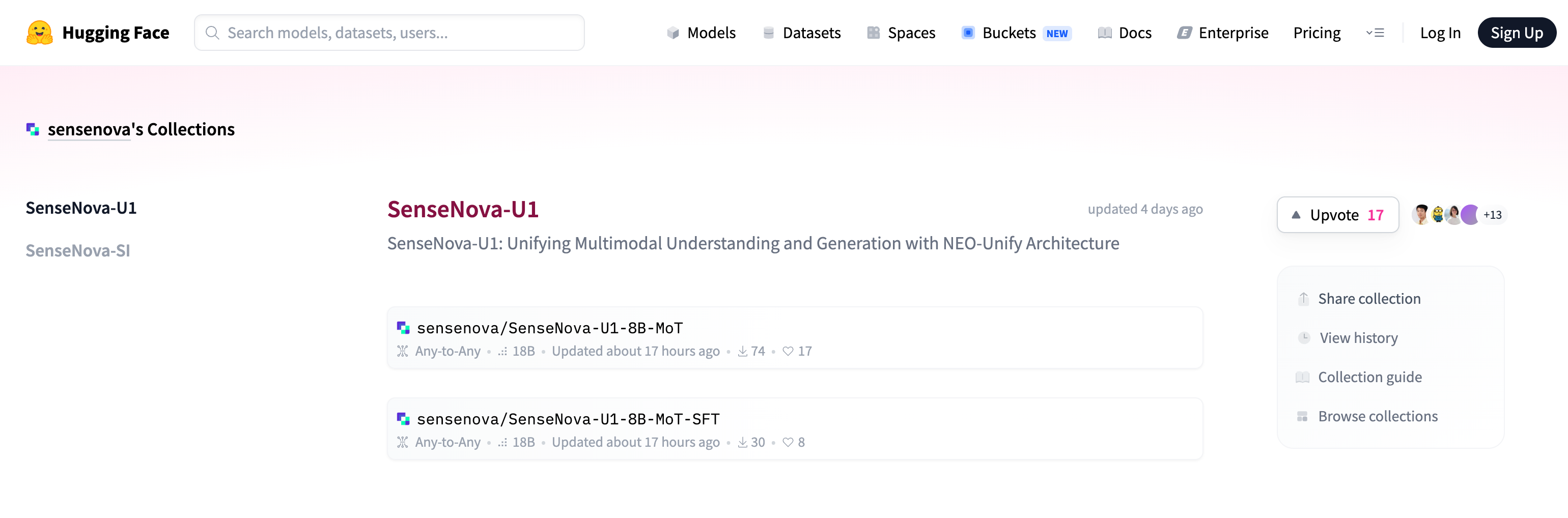The height and width of the screenshot is (518, 1568).
Task: Click the Share collection arrow icon
Action: click(1303, 299)
